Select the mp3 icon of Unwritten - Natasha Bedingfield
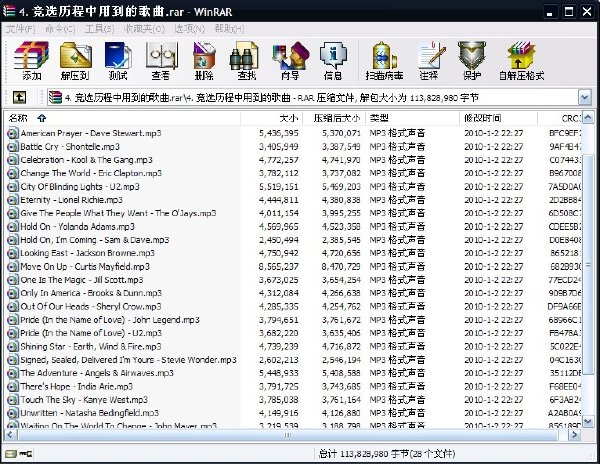The image size is (600, 464). [13, 413]
